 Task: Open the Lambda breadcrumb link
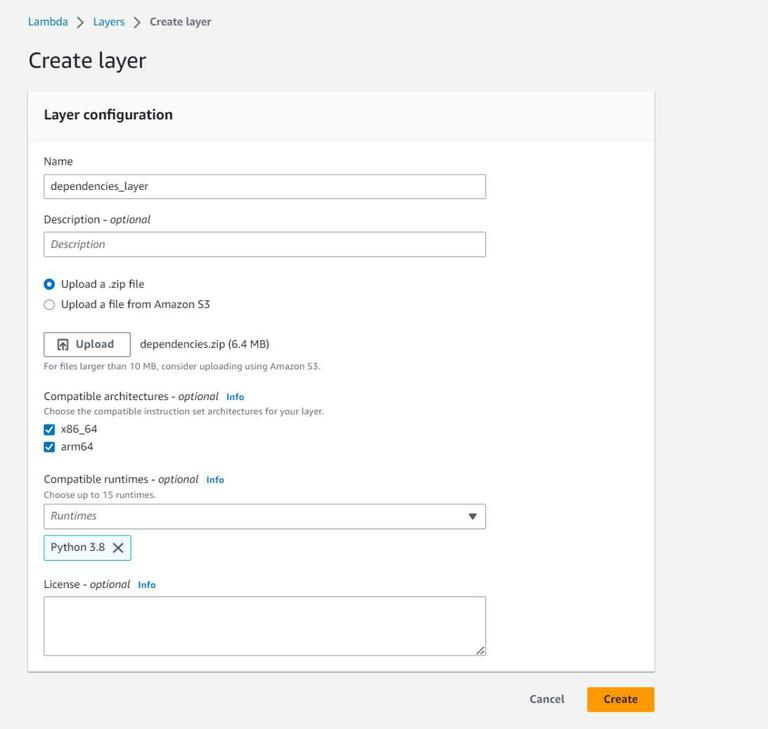pyautogui.click(x=48, y=22)
